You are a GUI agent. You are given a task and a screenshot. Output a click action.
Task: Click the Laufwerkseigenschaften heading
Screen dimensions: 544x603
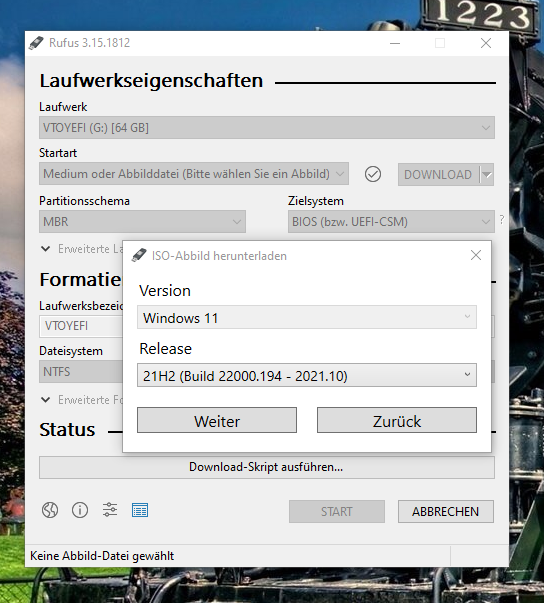point(151,80)
